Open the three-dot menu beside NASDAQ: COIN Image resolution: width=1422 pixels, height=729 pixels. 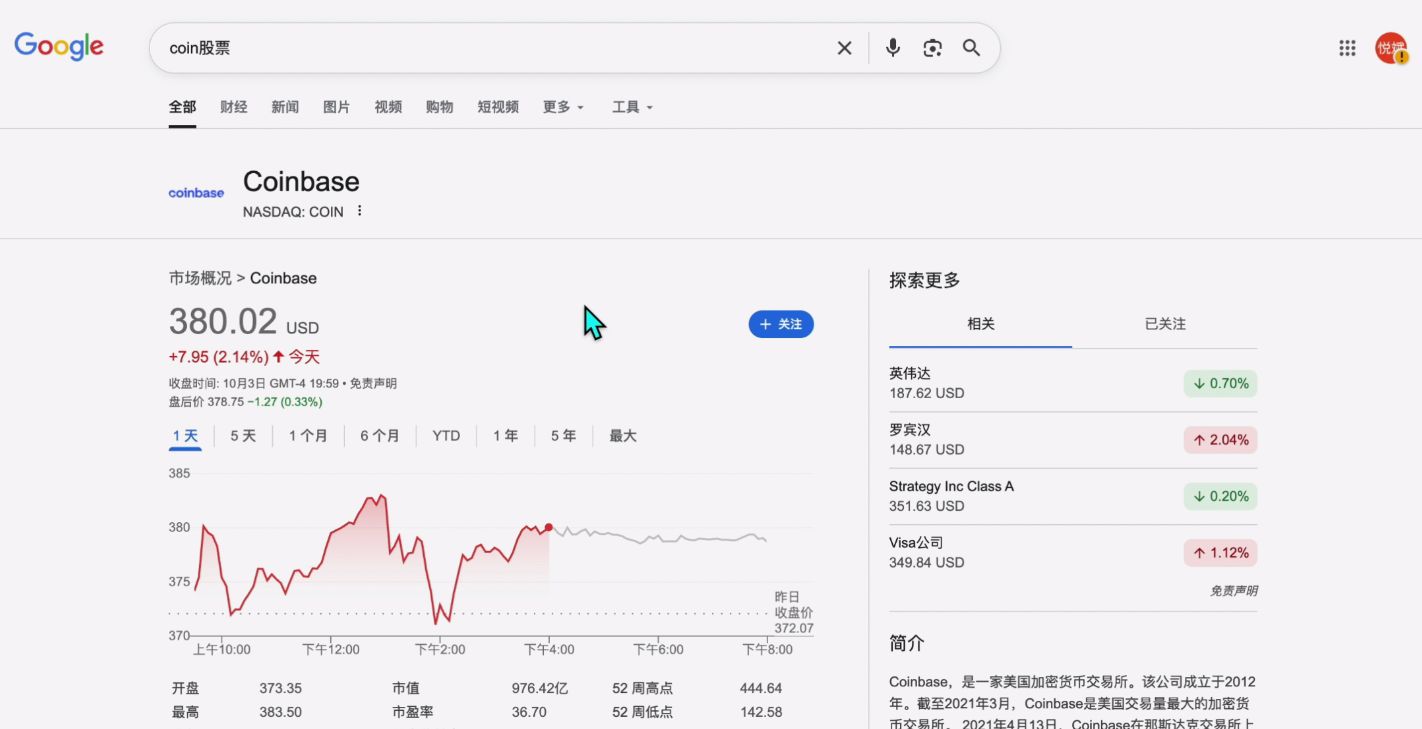359,211
